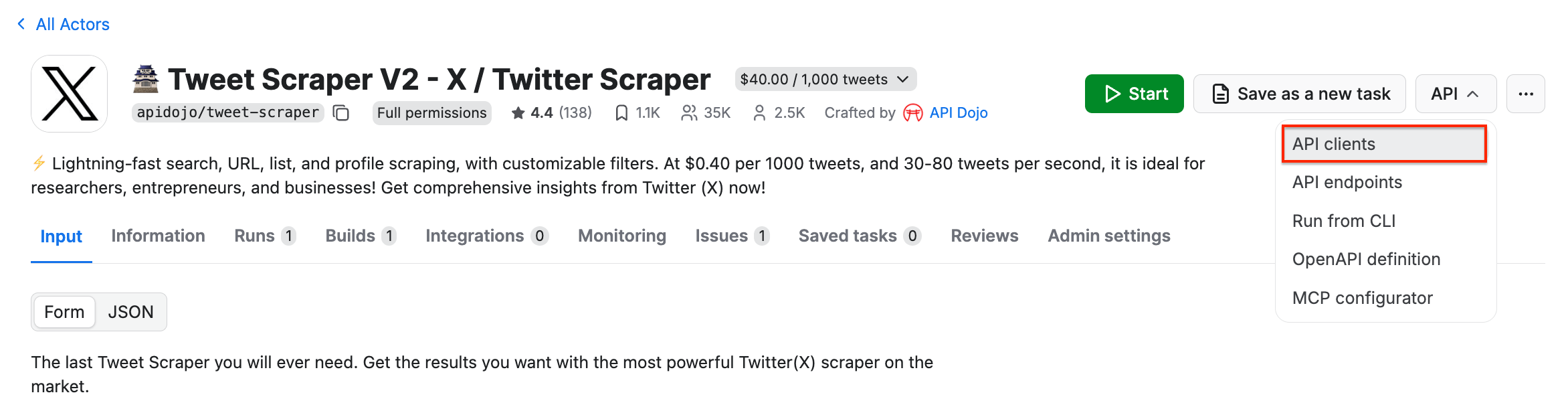Click the X logo actor thumbnail
This screenshot has width=1568, height=411.
pyautogui.click(x=70, y=94)
